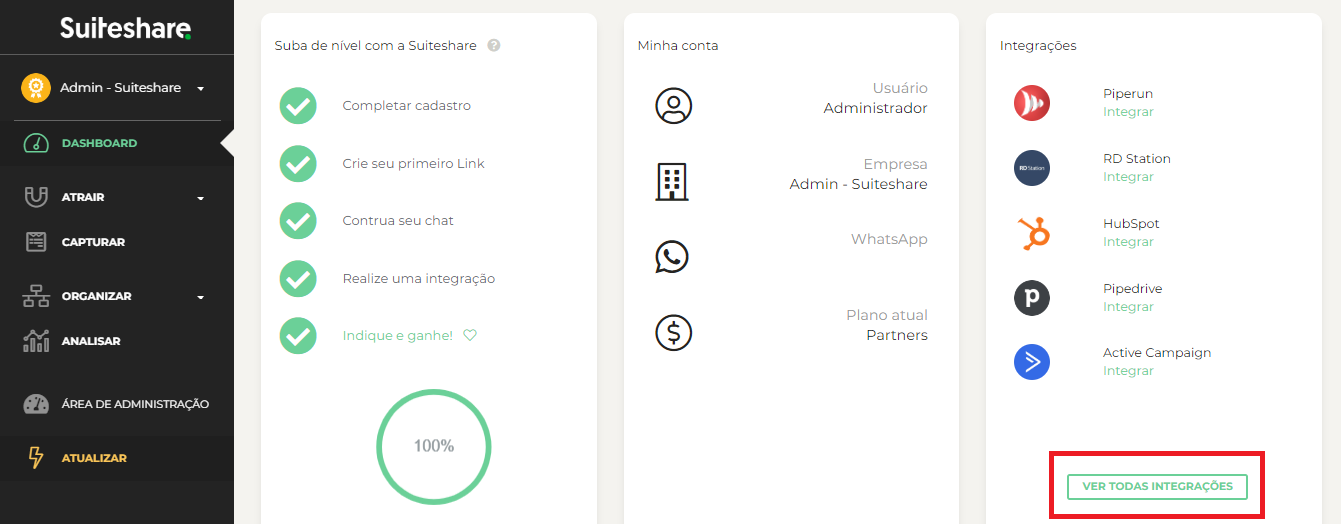1342x524 pixels.
Task: Click the Pipedrive logo icon
Action: (1032, 298)
